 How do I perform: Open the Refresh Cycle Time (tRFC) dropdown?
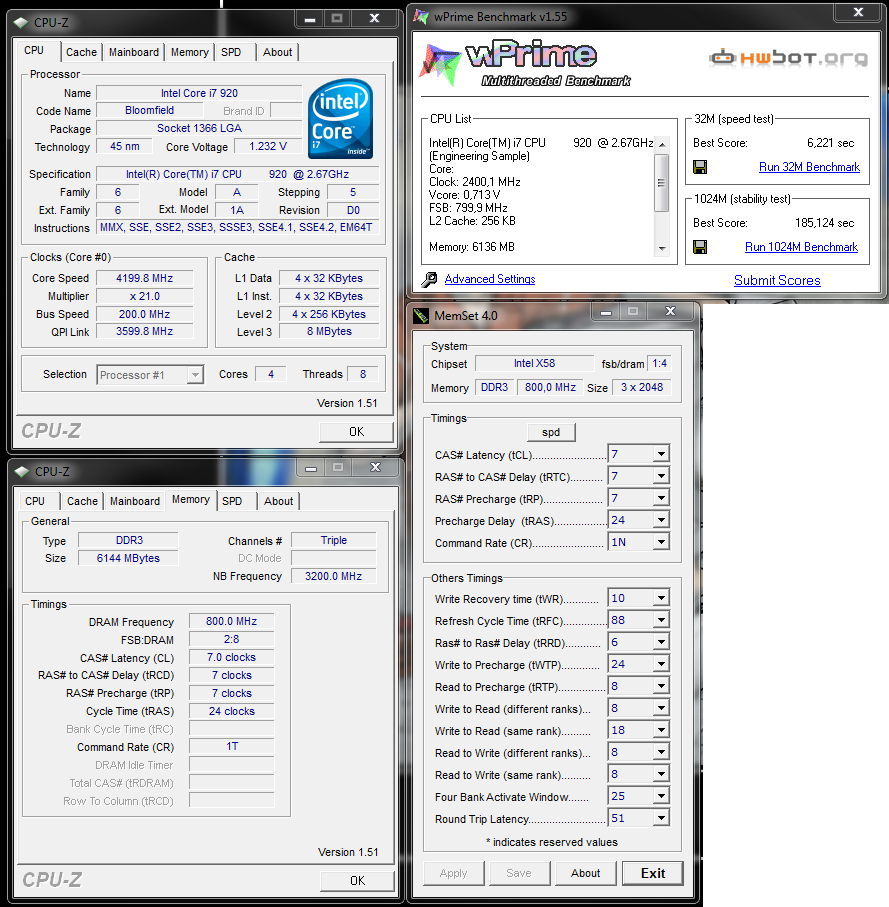coord(661,620)
